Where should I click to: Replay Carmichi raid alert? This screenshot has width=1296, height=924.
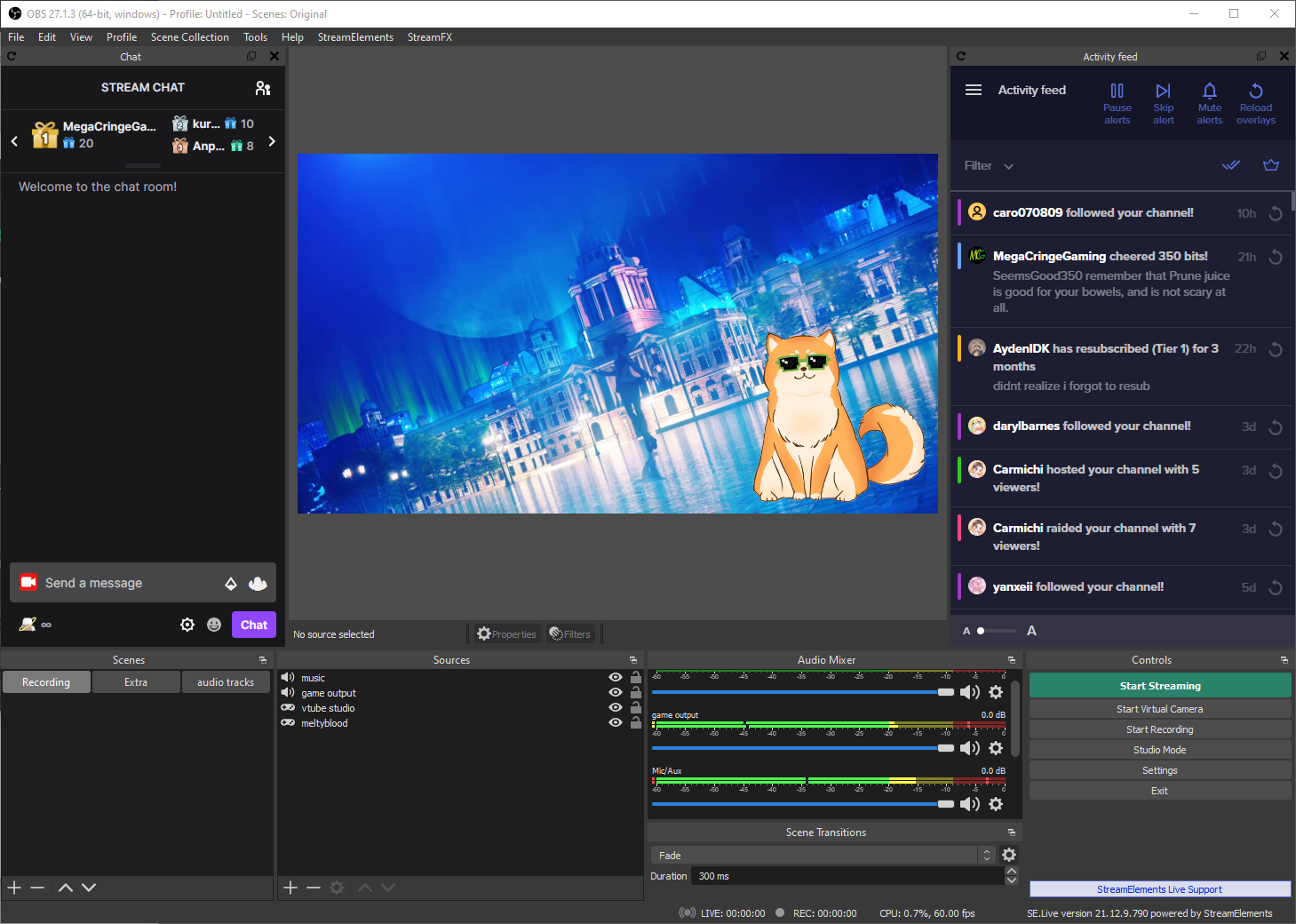click(1276, 529)
